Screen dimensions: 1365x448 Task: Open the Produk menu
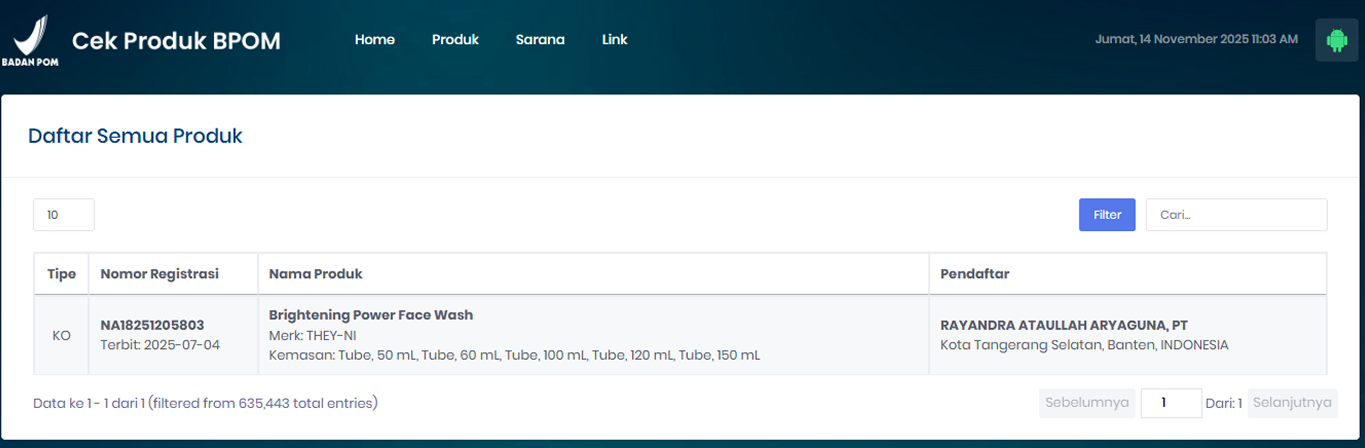(x=455, y=40)
